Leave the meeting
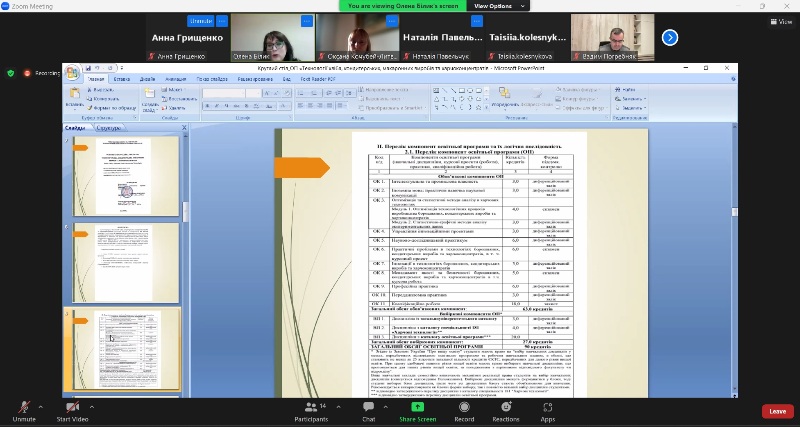800x427 pixels. pyautogui.click(x=777, y=411)
